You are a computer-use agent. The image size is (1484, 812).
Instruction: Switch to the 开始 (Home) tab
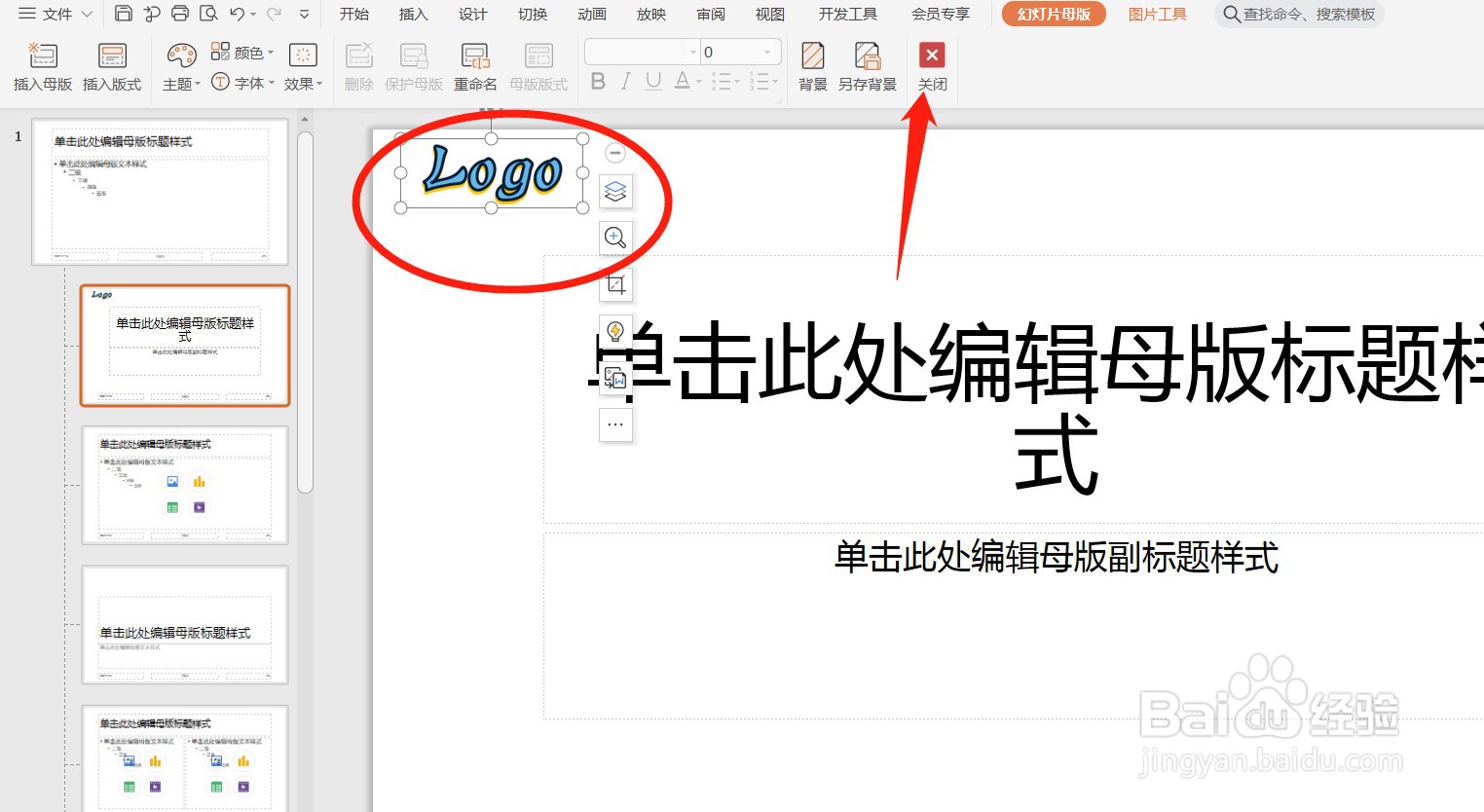tap(354, 14)
